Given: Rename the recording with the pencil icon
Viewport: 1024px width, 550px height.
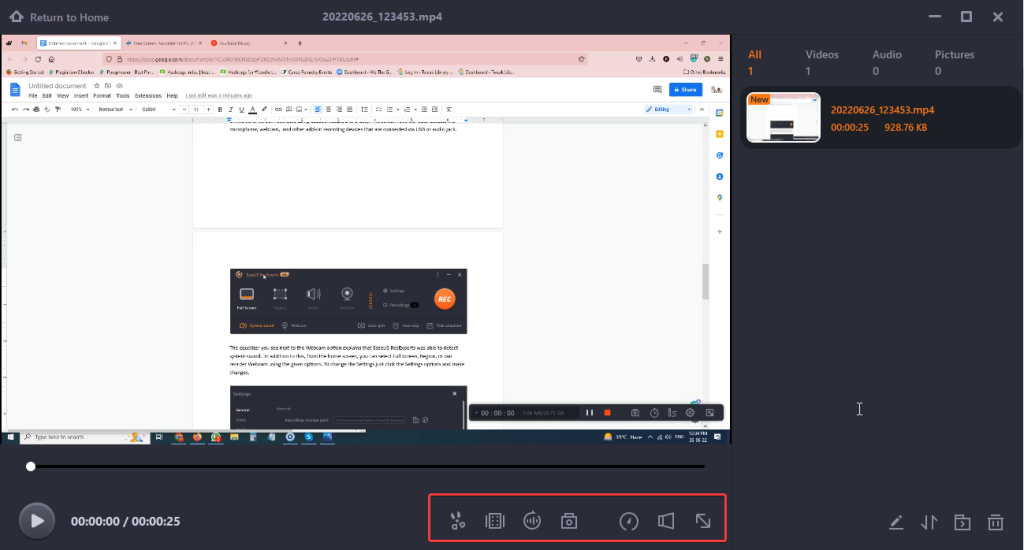Looking at the screenshot, I should click(897, 522).
